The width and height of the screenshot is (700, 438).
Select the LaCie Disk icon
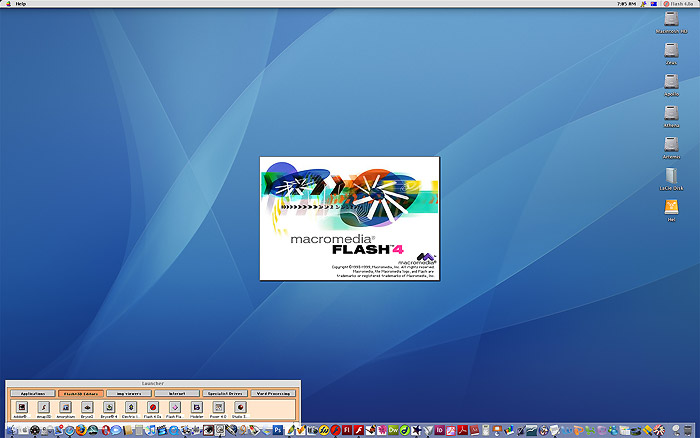click(671, 176)
